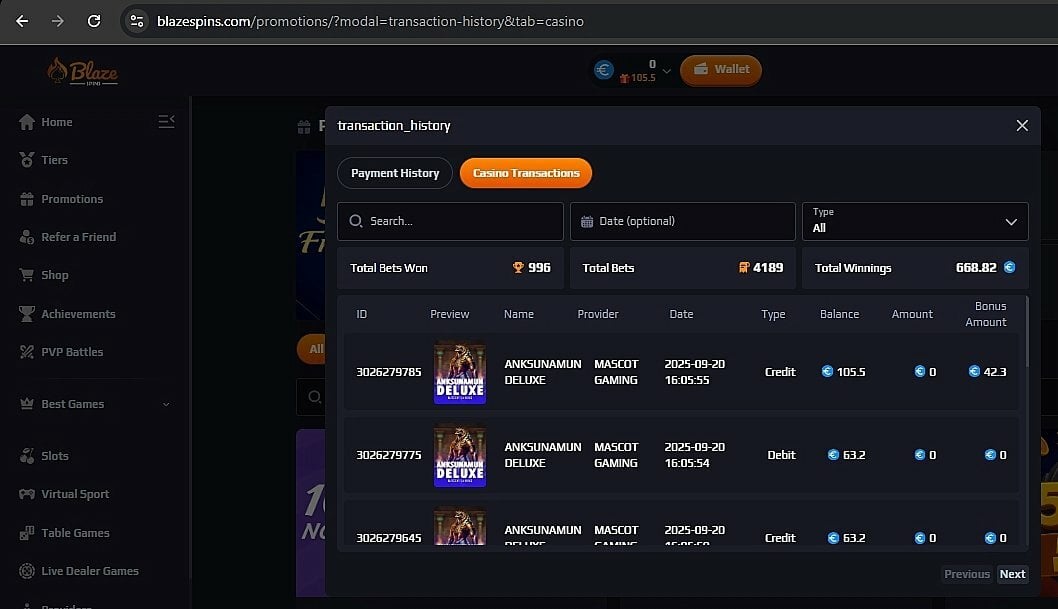Open Date (optional) picker field
Image resolution: width=1058 pixels, height=609 pixels.
pyautogui.click(x=683, y=221)
